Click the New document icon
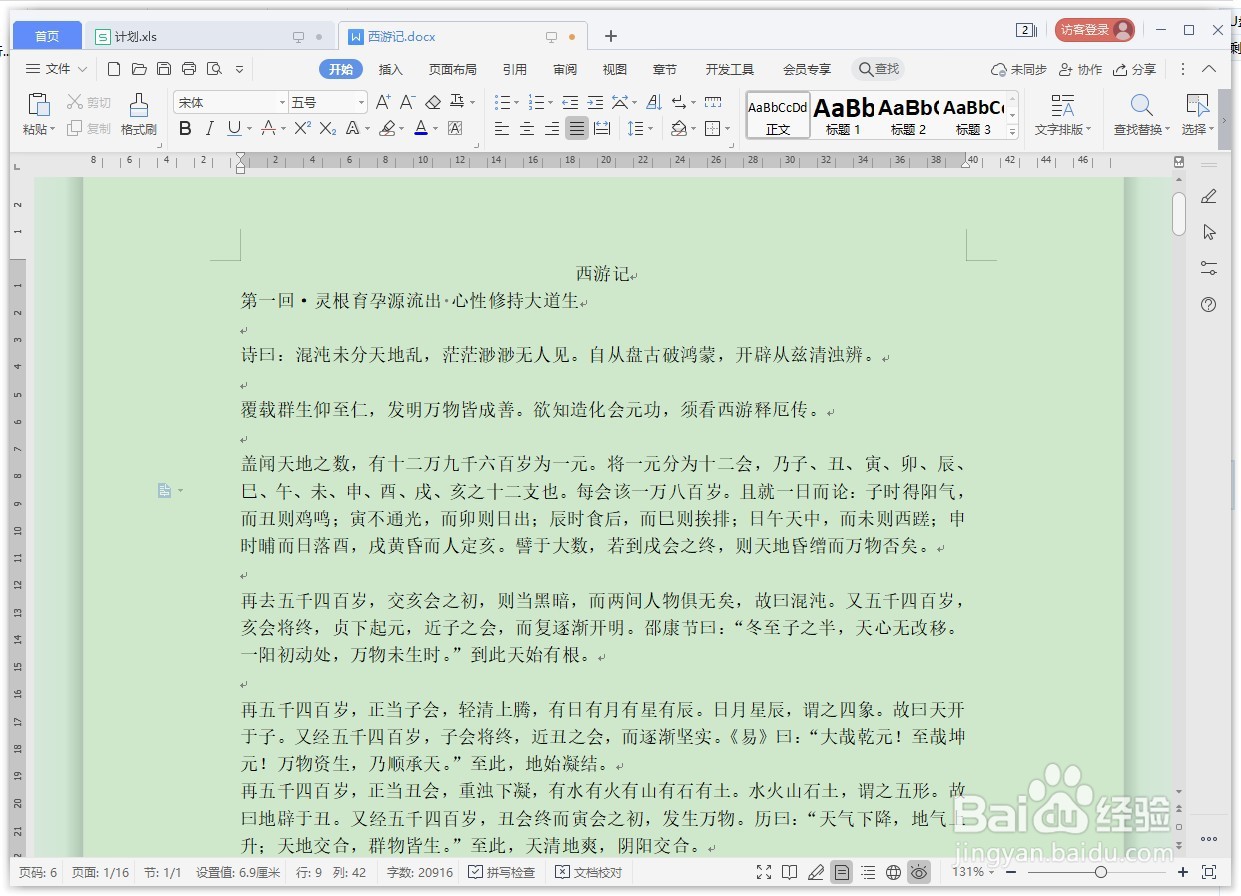The height and width of the screenshot is (896, 1241). coord(114,69)
